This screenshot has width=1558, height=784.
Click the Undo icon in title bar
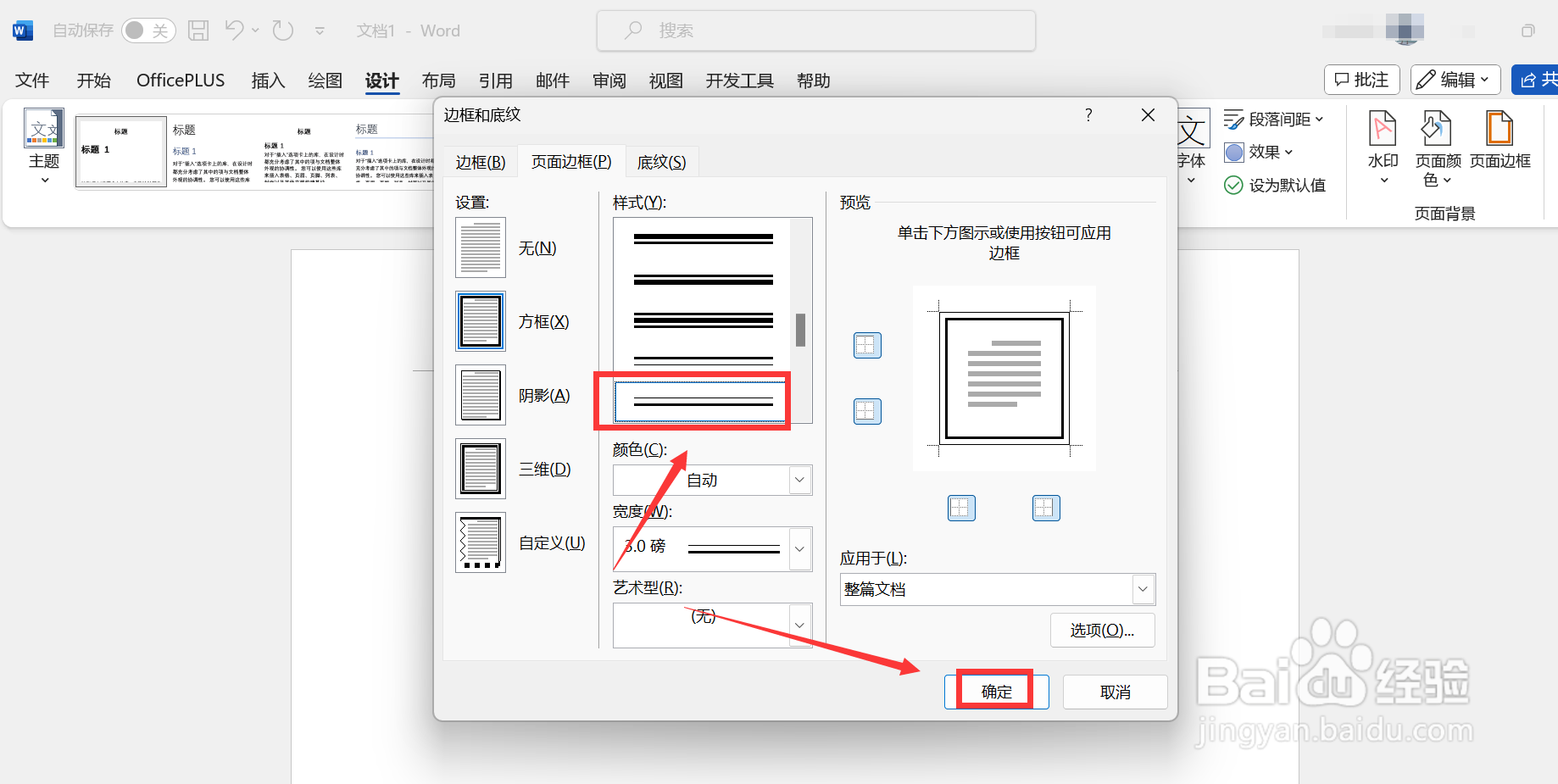pyautogui.click(x=235, y=31)
